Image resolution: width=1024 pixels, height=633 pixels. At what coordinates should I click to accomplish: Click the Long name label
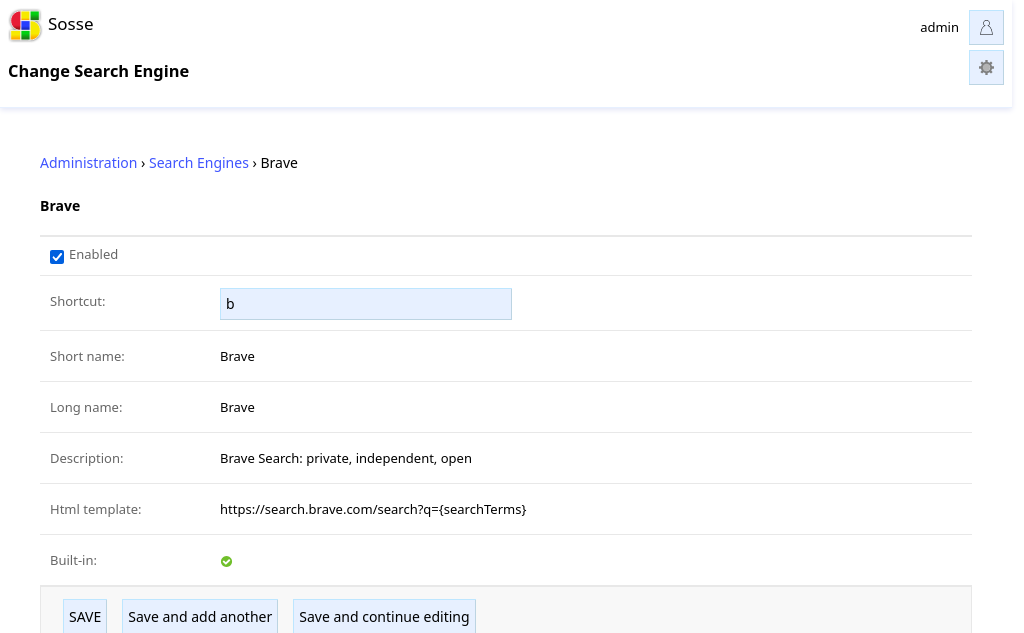point(86,408)
